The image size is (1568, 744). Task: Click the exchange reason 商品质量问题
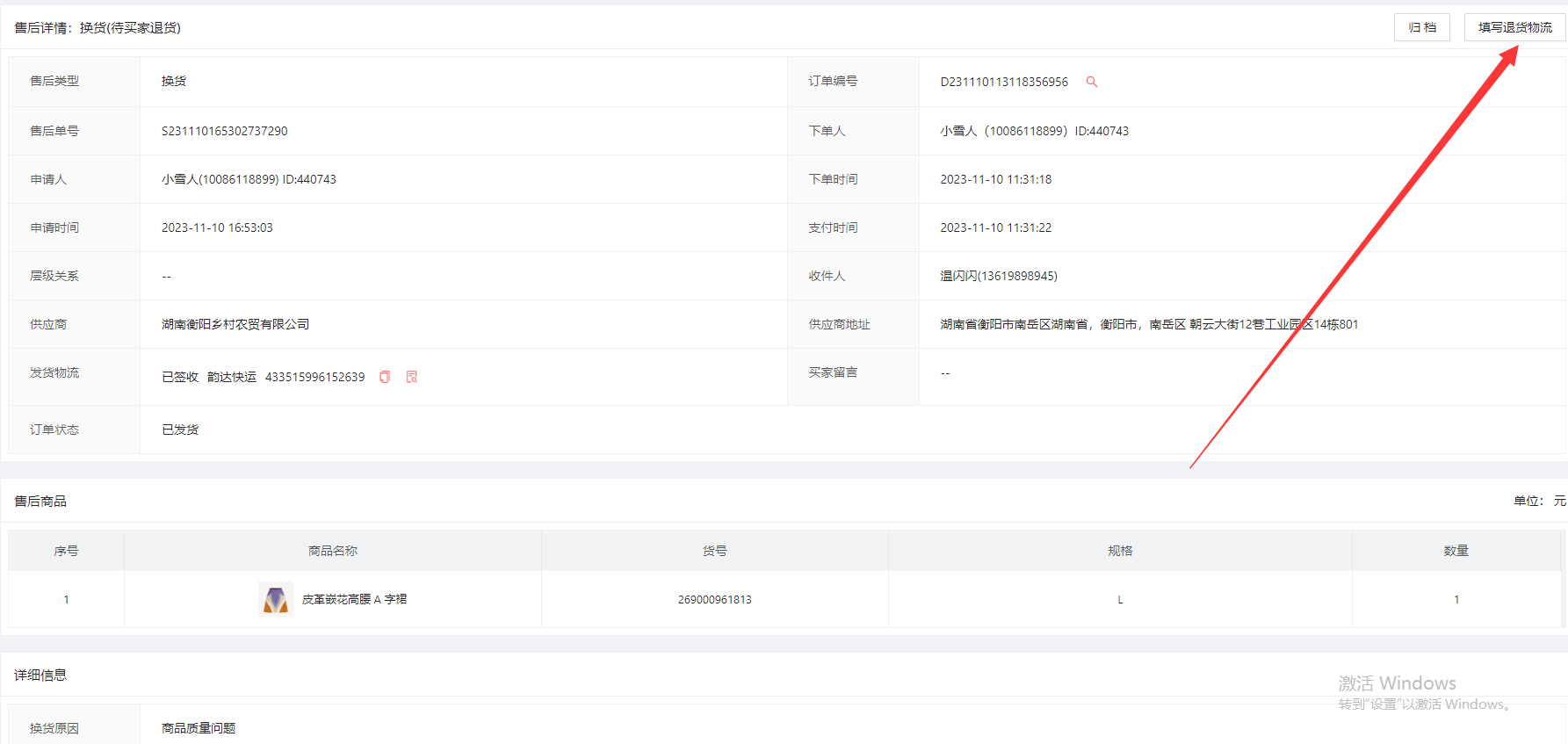pyautogui.click(x=199, y=728)
